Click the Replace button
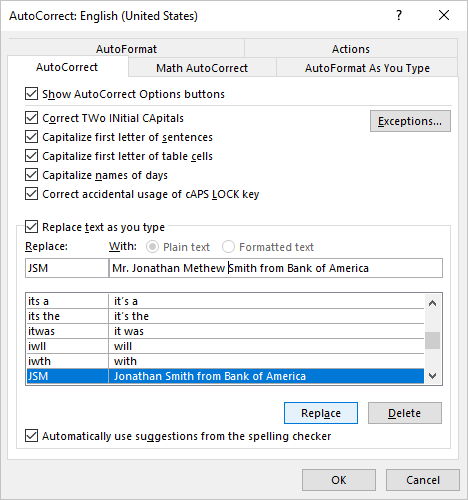Image resolution: width=468 pixels, height=500 pixels. pos(321,413)
